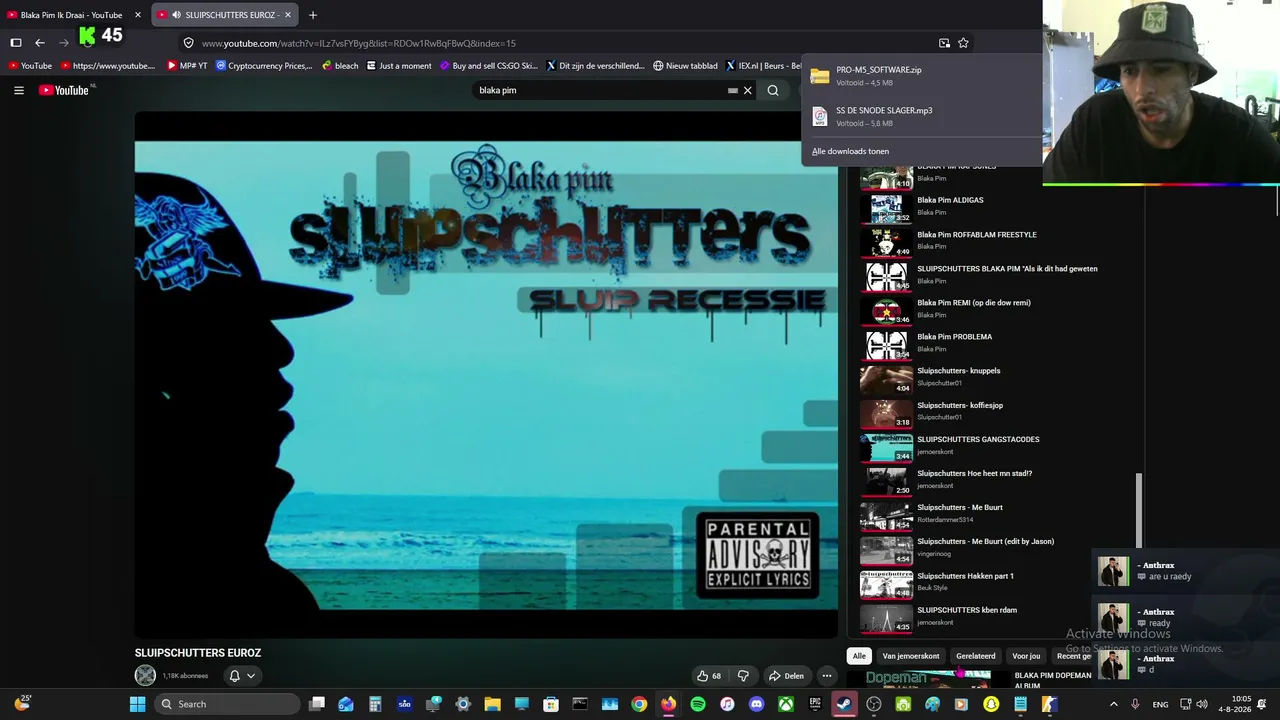
Task: Close the SLUIPSCHUTTERS EUROZ tab
Action: [x=288, y=15]
